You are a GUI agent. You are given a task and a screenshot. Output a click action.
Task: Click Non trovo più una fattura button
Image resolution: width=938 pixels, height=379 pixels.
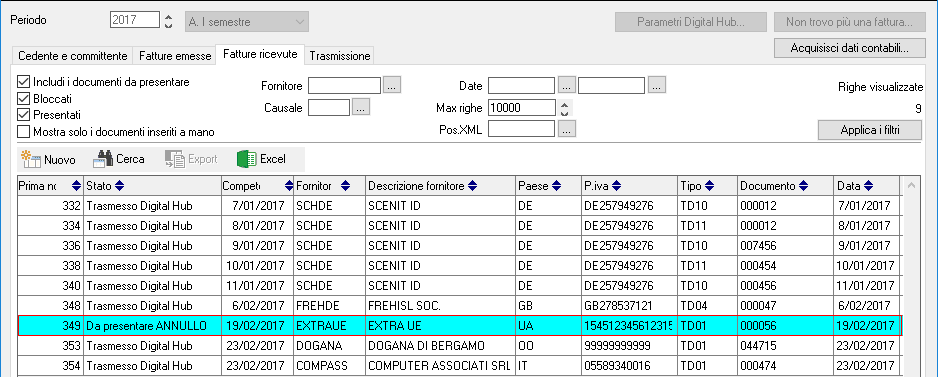coord(849,22)
